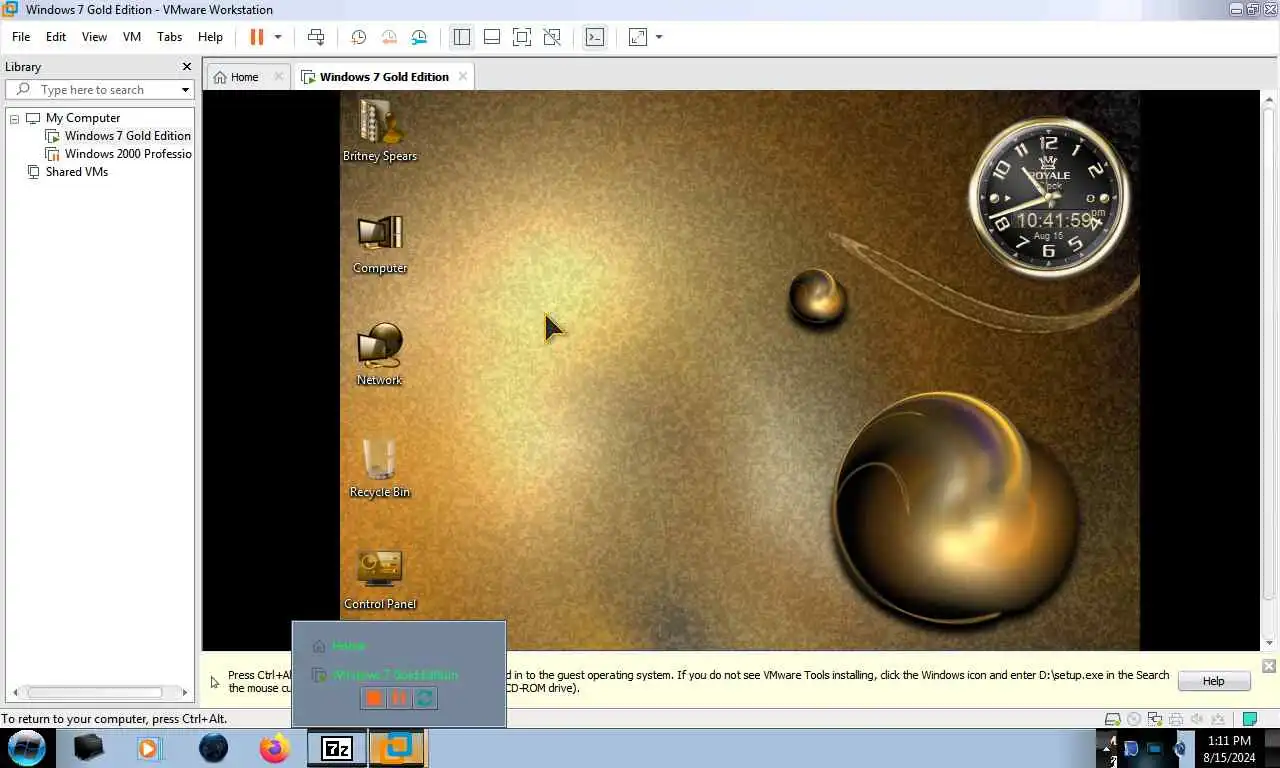Close the Library panel
Viewport: 1280px width, 768px height.
point(186,67)
